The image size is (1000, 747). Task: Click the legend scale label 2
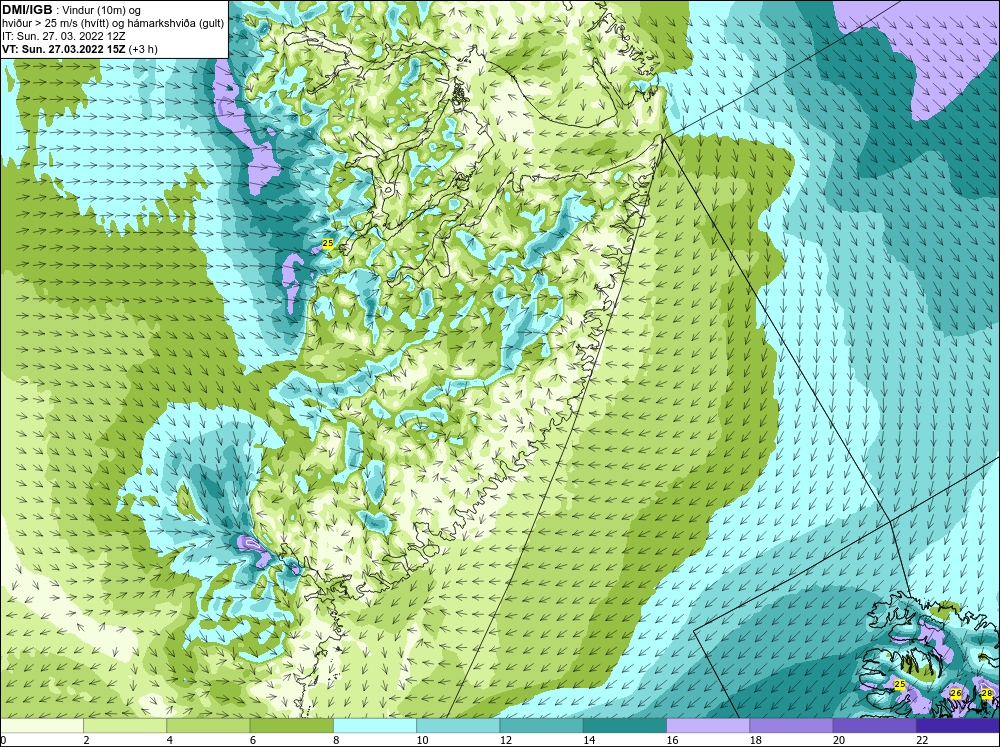[x=86, y=740]
